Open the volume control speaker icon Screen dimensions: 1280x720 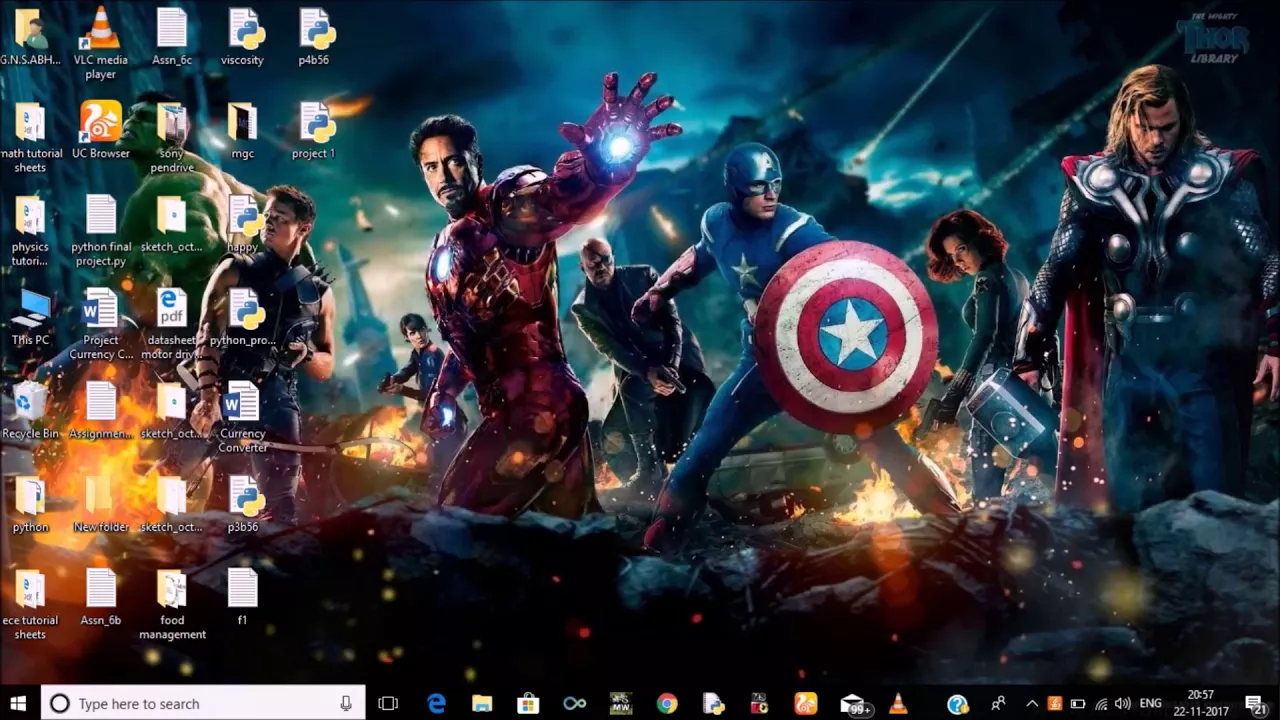[1122, 704]
